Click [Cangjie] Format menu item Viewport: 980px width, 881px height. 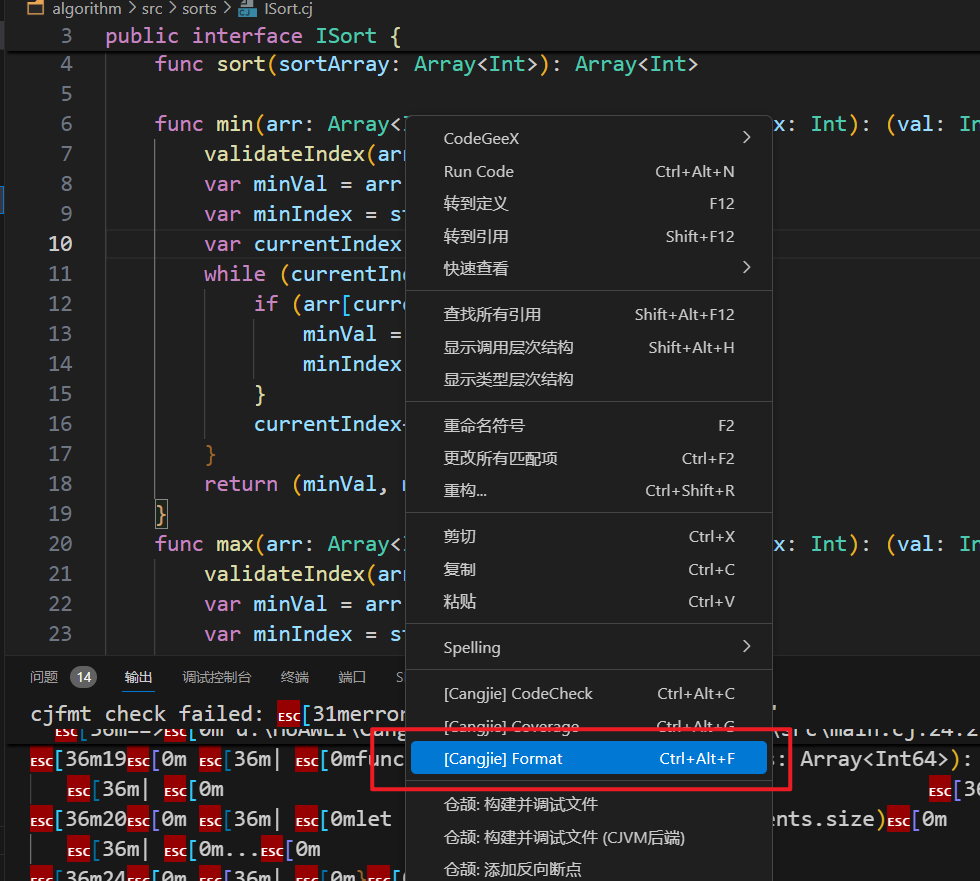click(589, 758)
